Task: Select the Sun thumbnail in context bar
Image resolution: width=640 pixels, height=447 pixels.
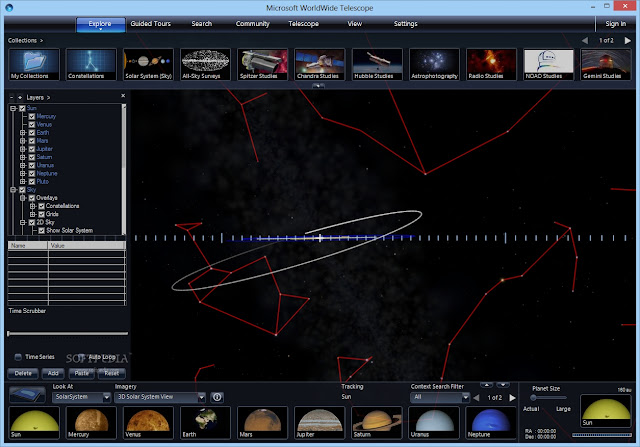Action: click(34, 423)
